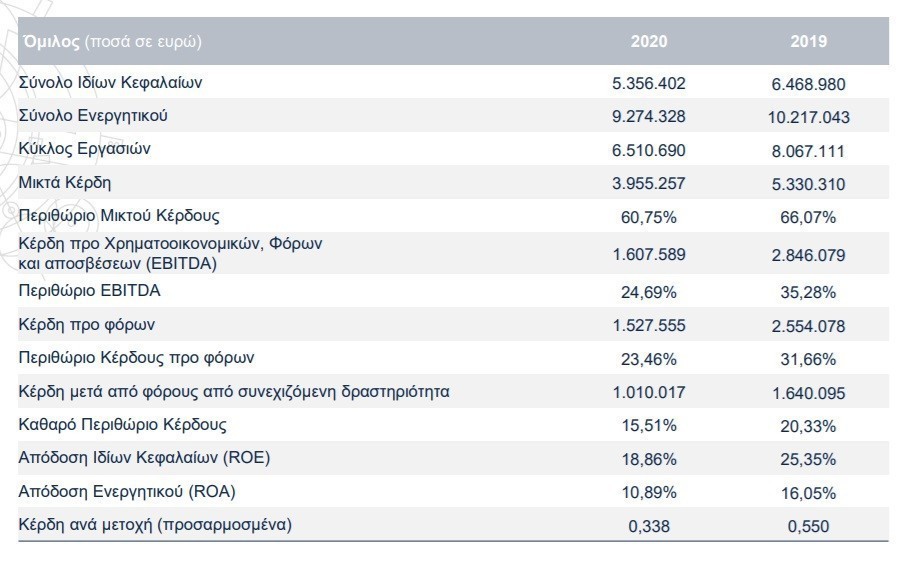This screenshot has height=564, width=903.
Task: Select the Κύκλος Εργασιών row label
Action: point(84,149)
